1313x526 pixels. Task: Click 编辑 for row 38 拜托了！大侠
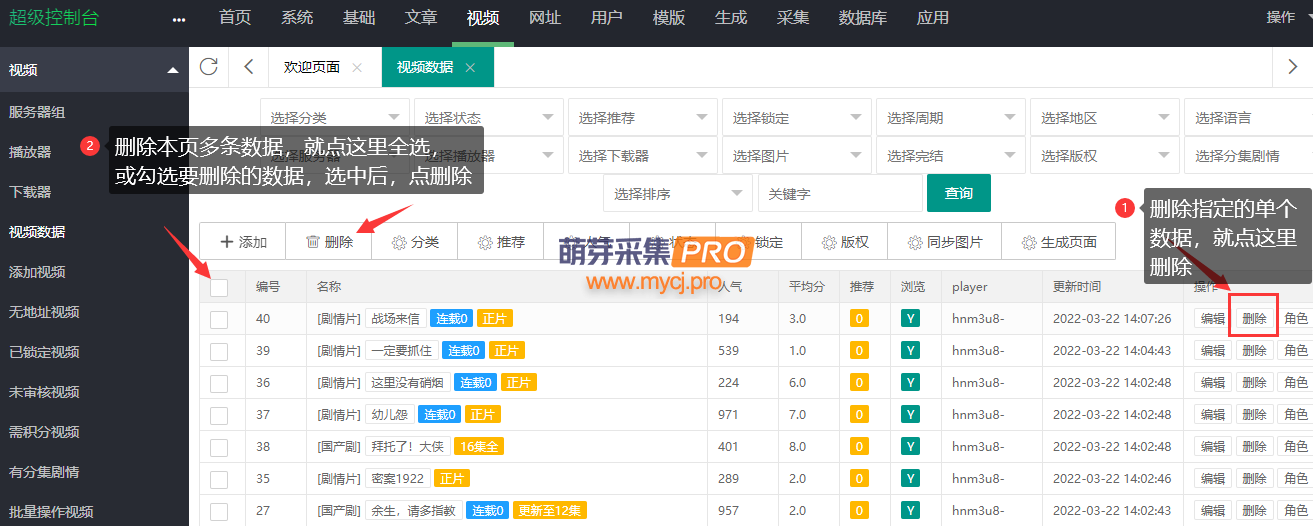pyautogui.click(x=1213, y=447)
